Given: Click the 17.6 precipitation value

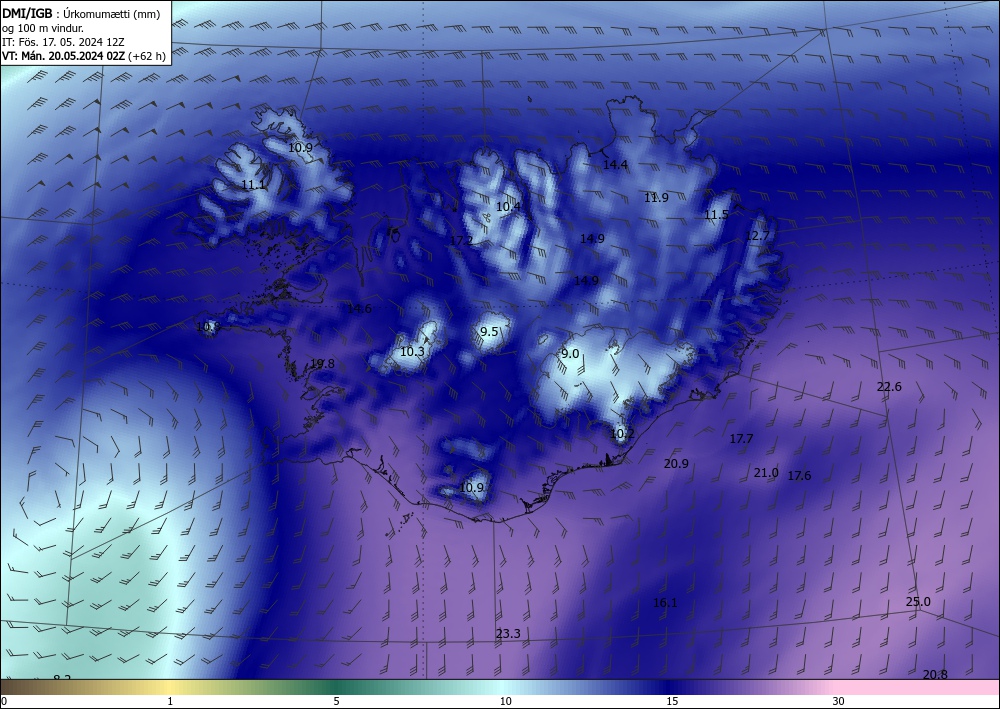Looking at the screenshot, I should tap(799, 476).
